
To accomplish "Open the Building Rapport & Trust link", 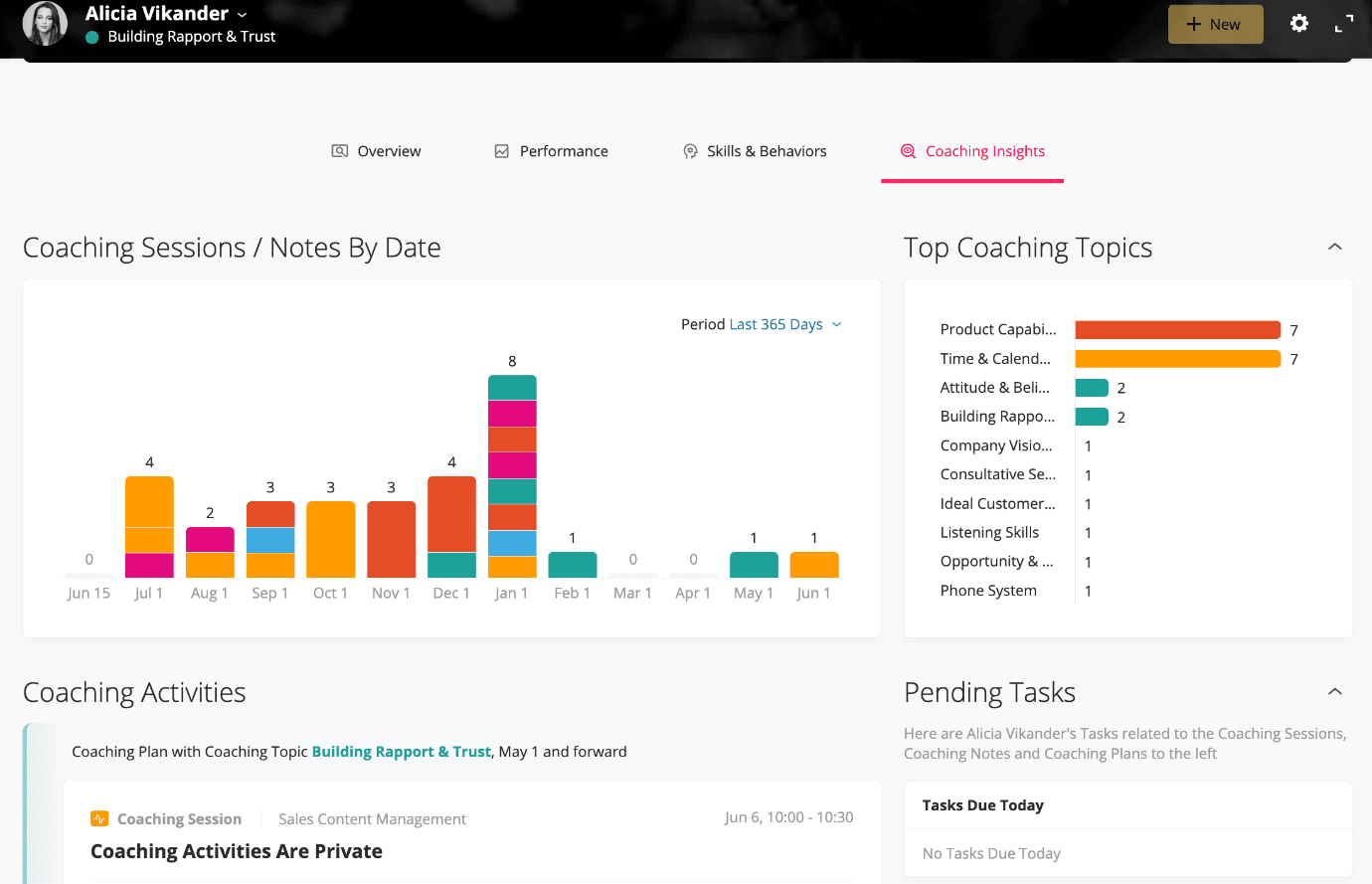I will point(401,752).
